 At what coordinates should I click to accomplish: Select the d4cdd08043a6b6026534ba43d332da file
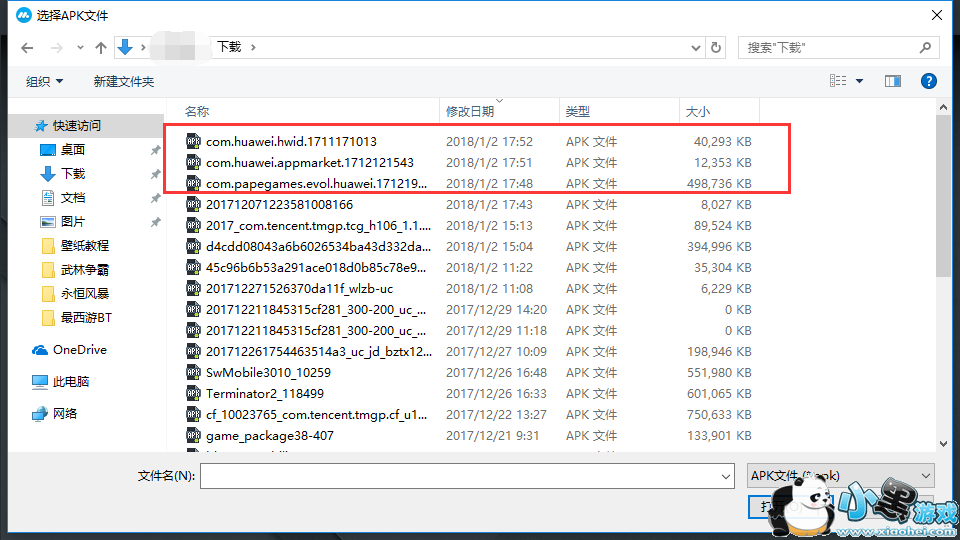318,246
